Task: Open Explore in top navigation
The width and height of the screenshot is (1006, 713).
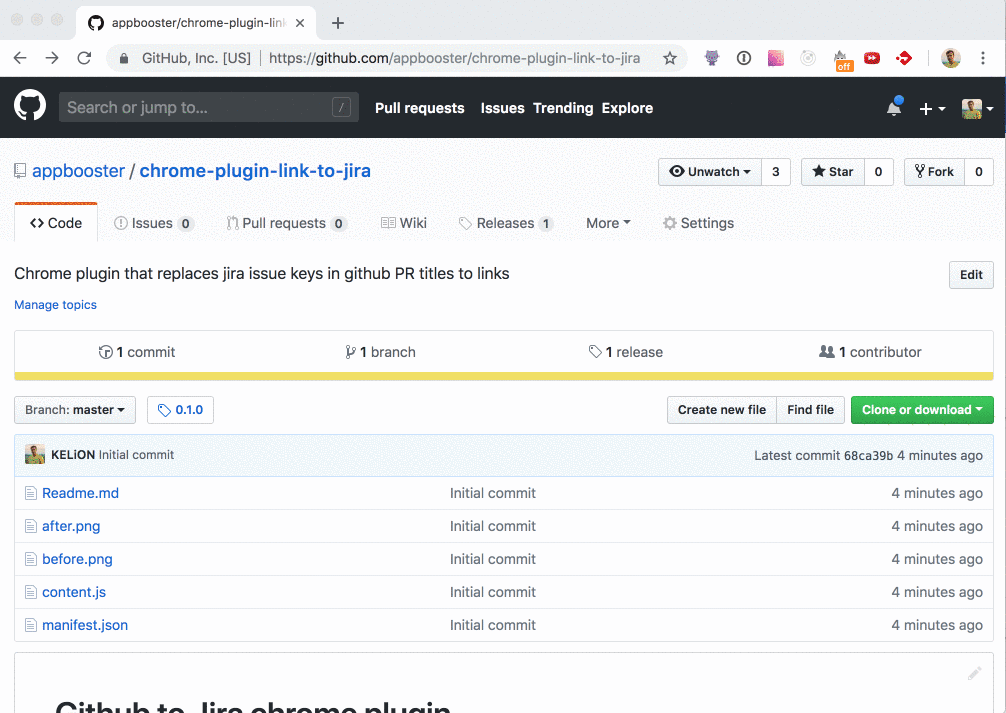Action: pos(627,108)
